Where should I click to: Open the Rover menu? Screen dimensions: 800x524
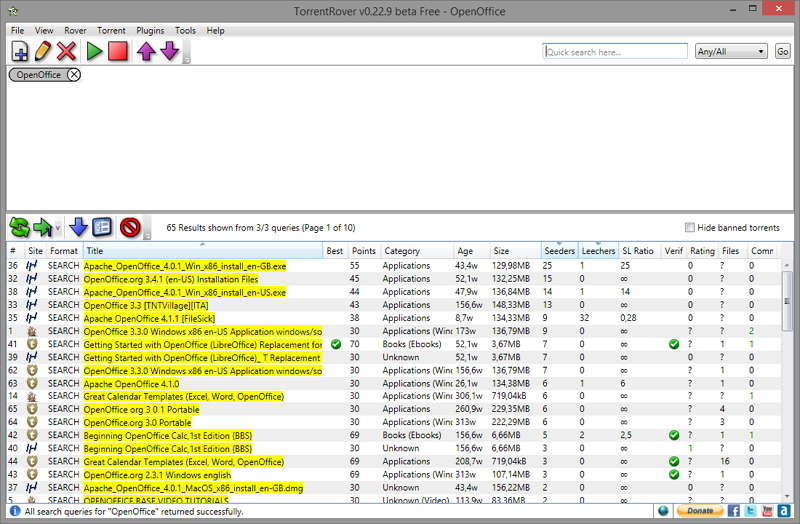tap(75, 31)
